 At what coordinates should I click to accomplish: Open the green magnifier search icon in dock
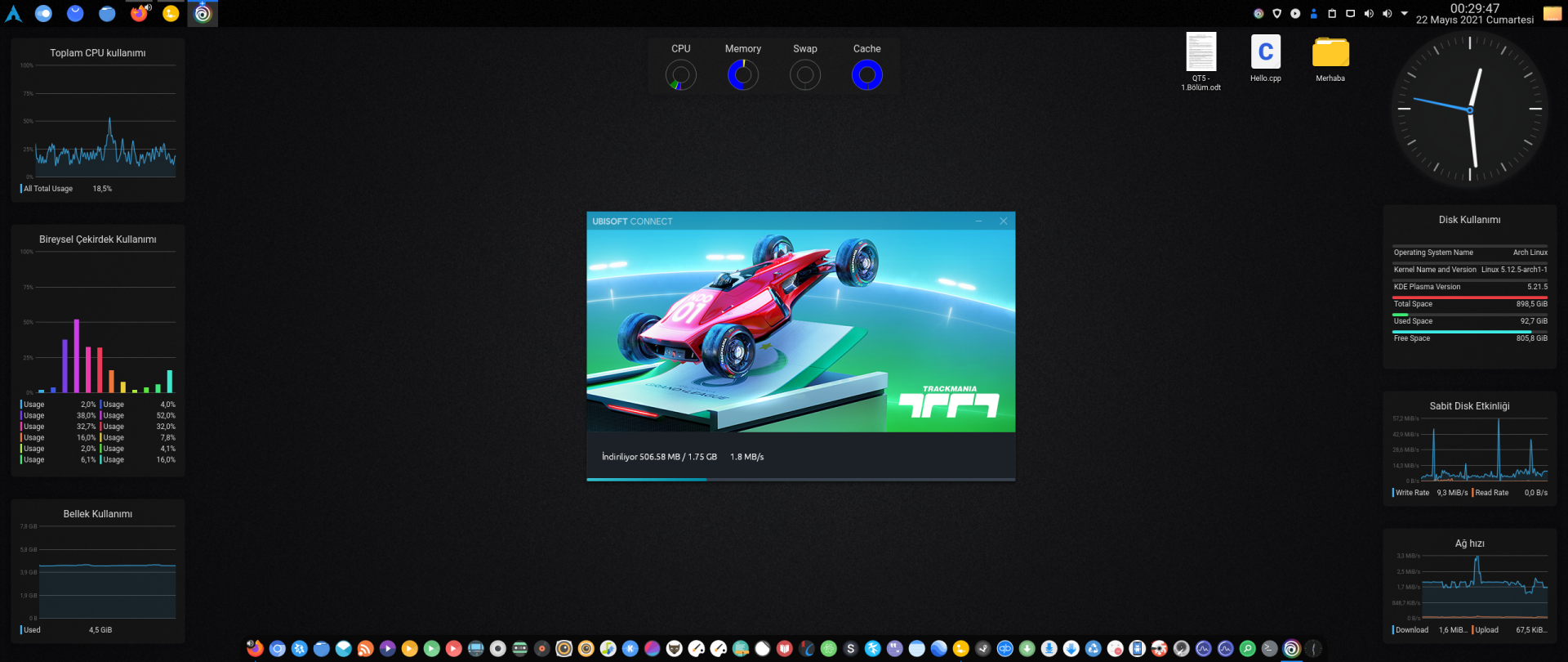[x=1248, y=649]
